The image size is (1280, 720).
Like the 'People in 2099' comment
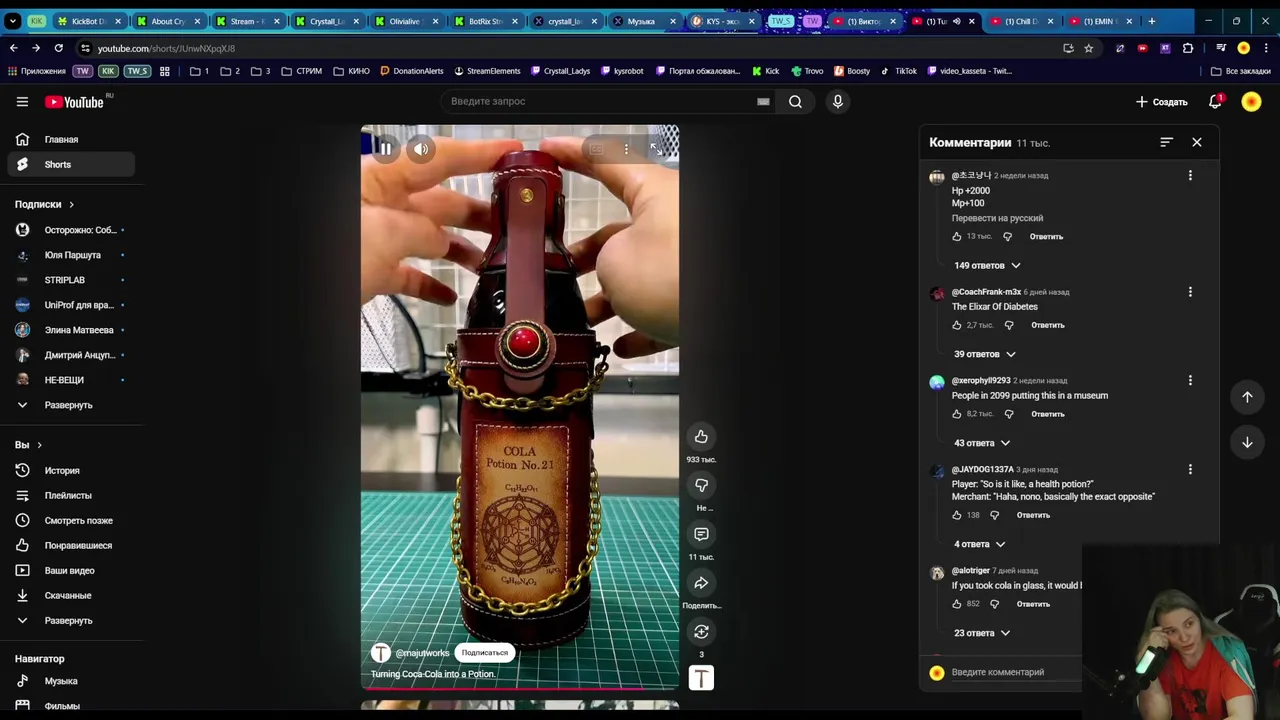point(957,414)
